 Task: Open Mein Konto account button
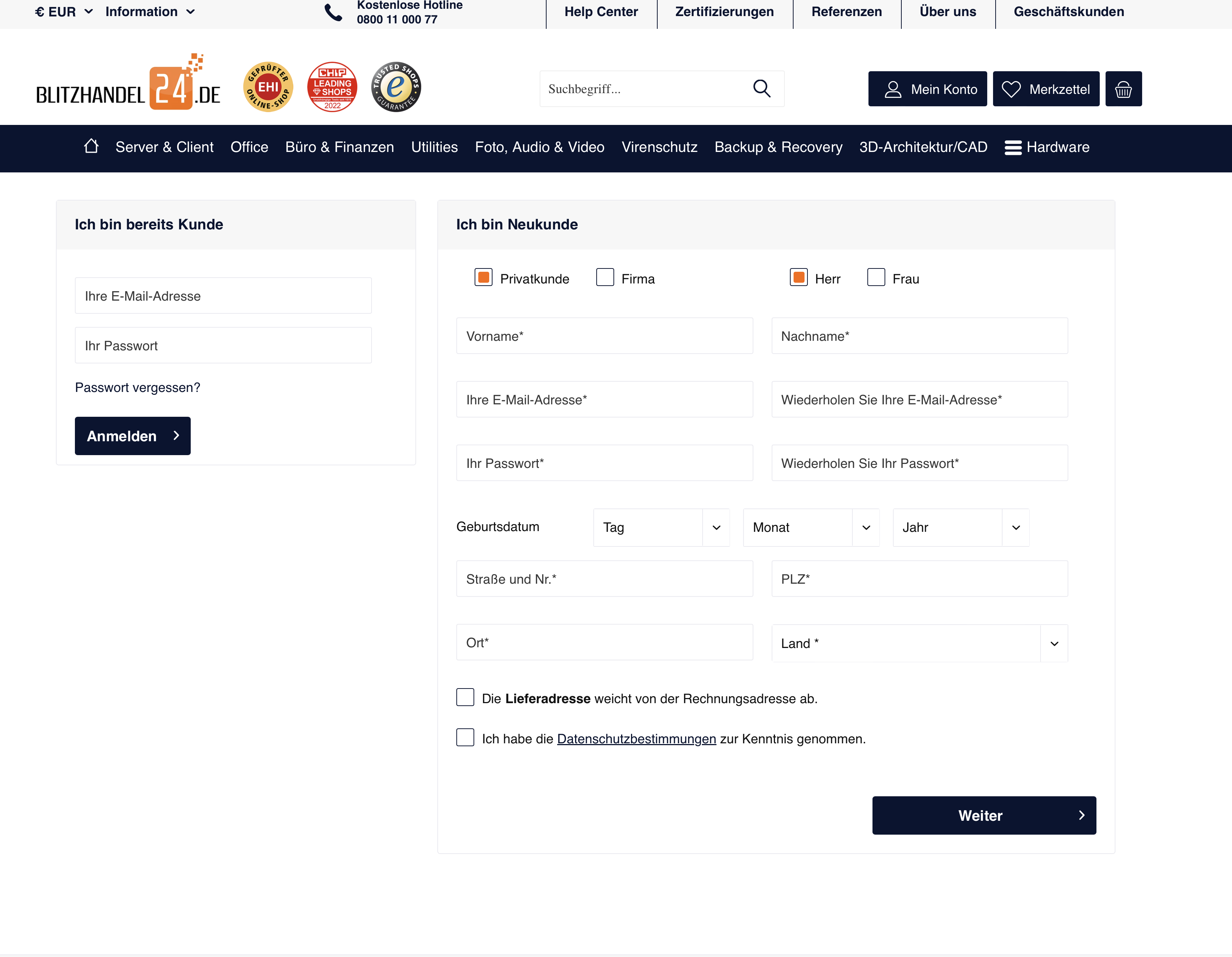coord(927,89)
